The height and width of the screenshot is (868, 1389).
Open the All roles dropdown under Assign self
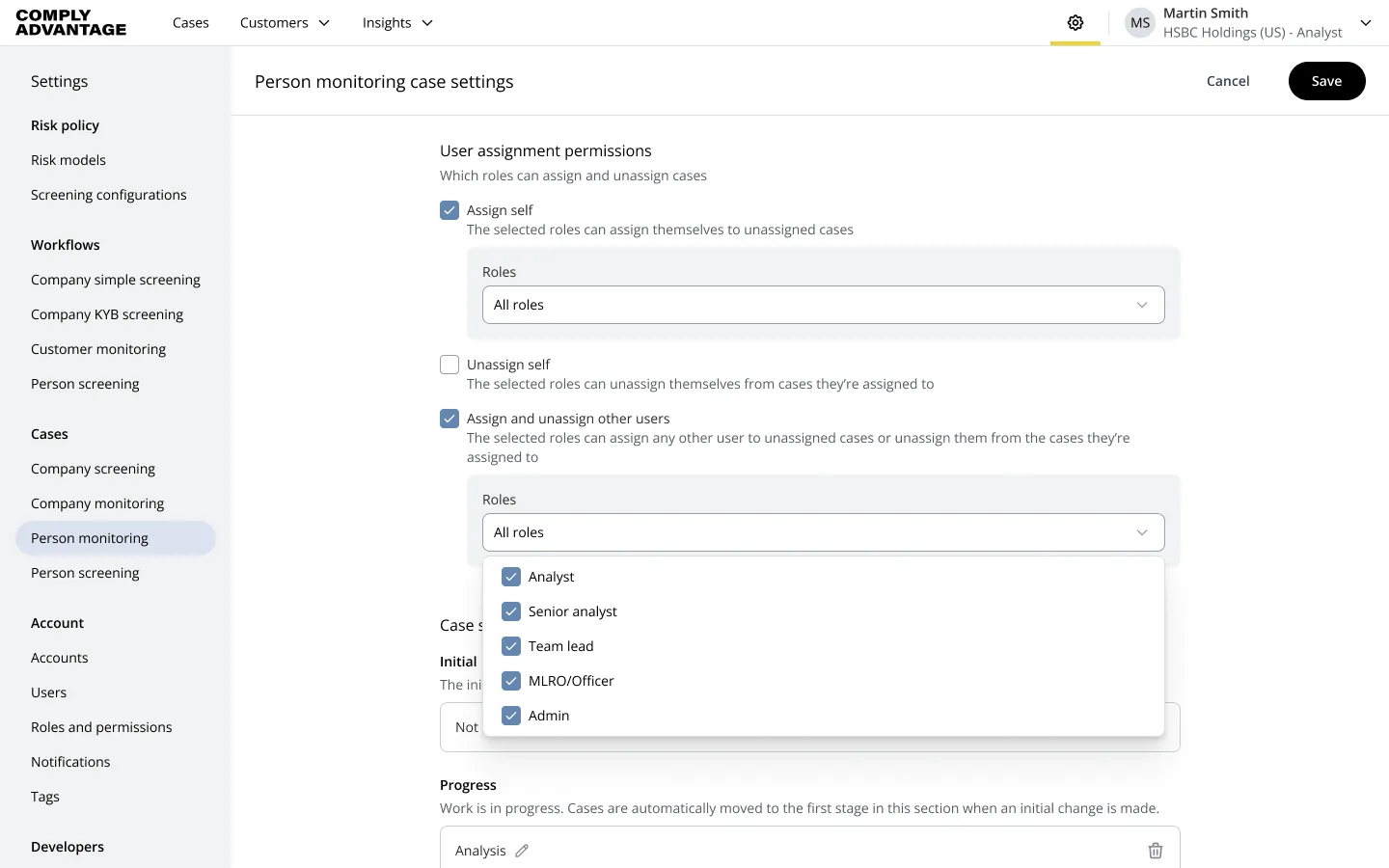[x=822, y=304]
